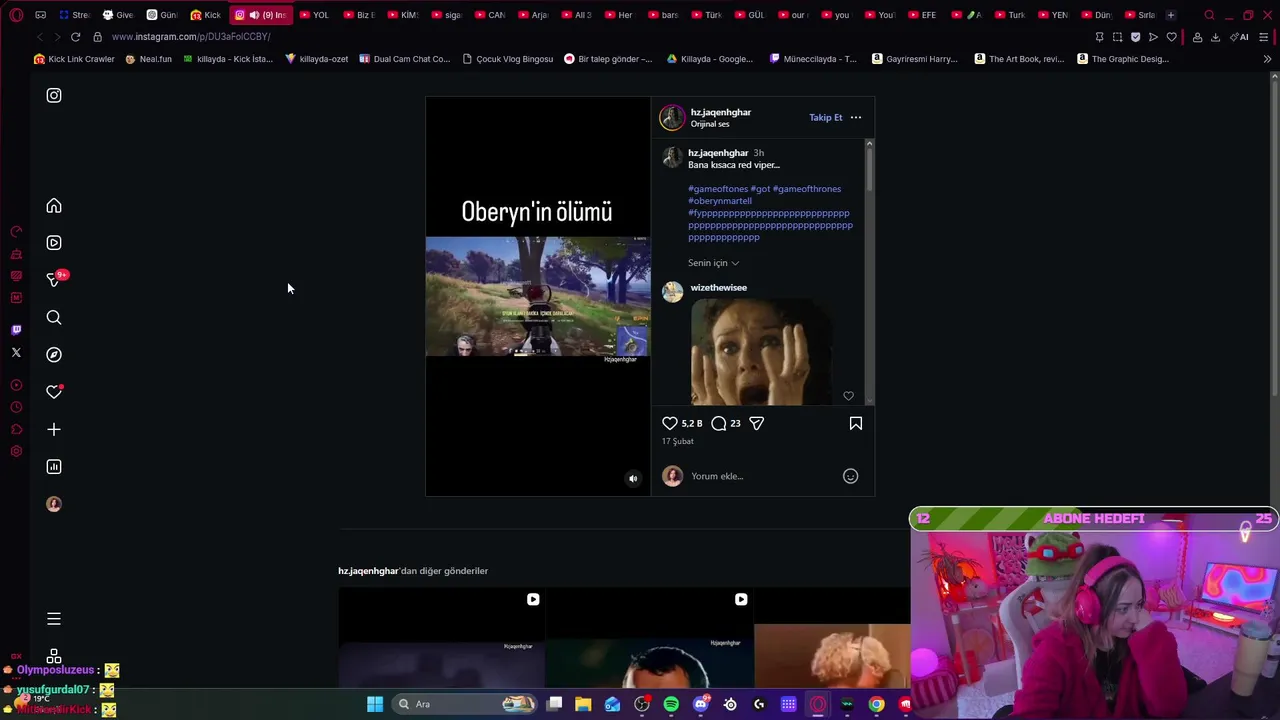Open the hz.jaqenhghar avatar in post header
This screenshot has height=720, width=1280.
pos(672,118)
